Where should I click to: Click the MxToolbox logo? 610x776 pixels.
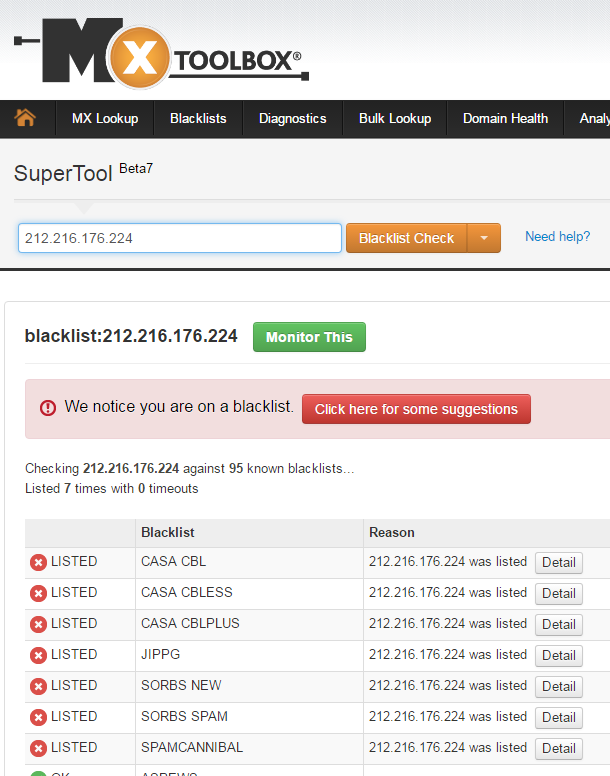click(162, 53)
